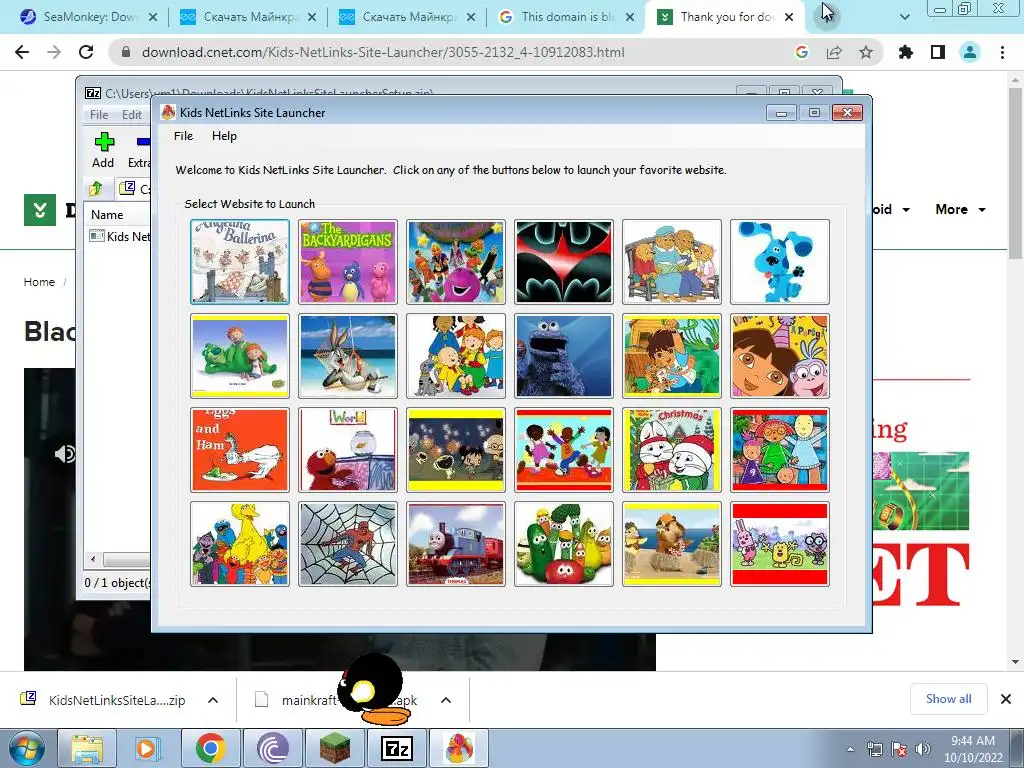Select the Wonder Pets hamster tile
Image resolution: width=1024 pixels, height=768 pixels.
point(672,543)
